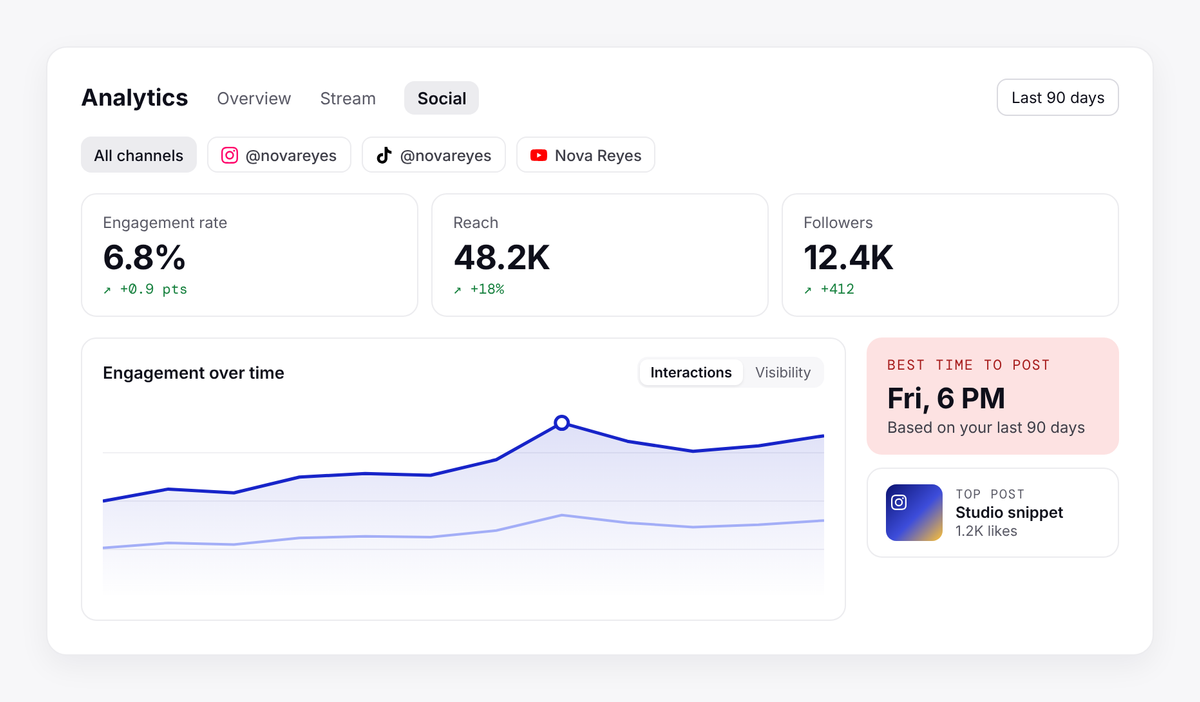The width and height of the screenshot is (1200, 702).
Task: Open the Engagement rate card
Action: tap(249, 255)
